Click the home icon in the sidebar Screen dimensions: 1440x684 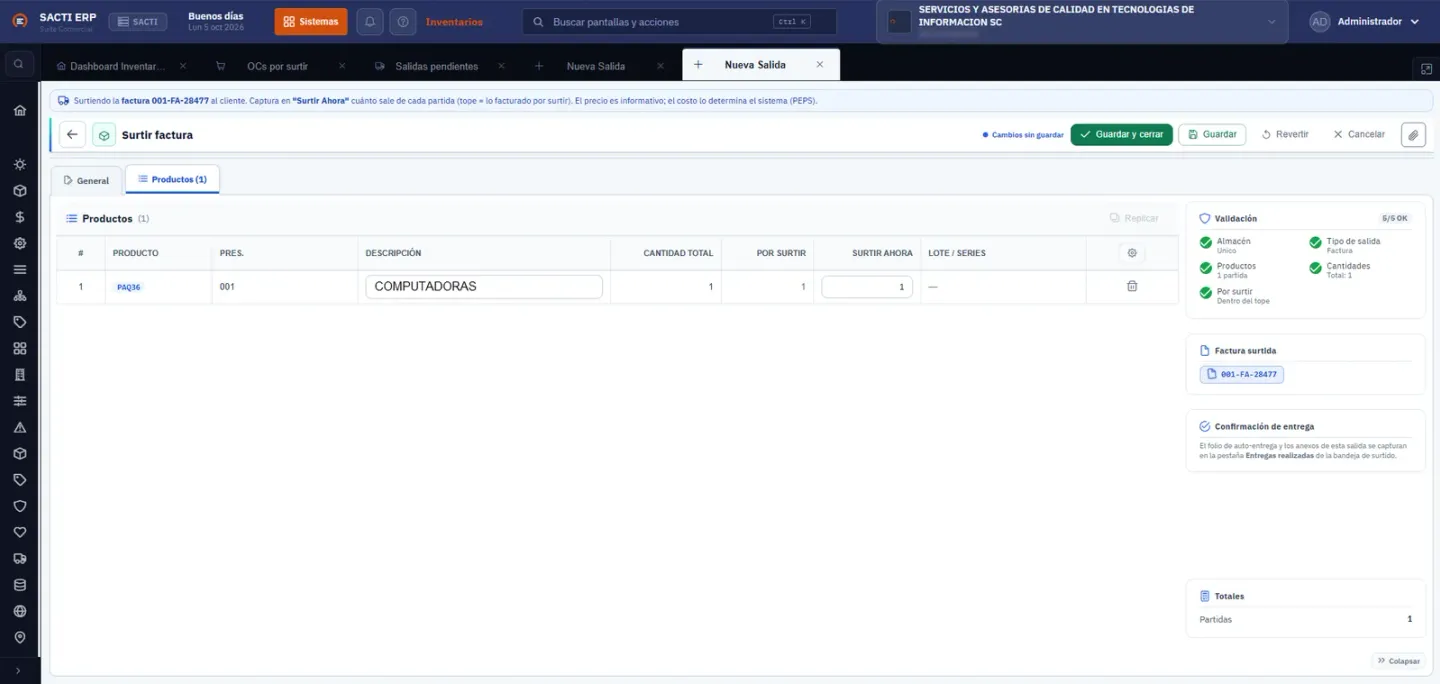click(19, 110)
